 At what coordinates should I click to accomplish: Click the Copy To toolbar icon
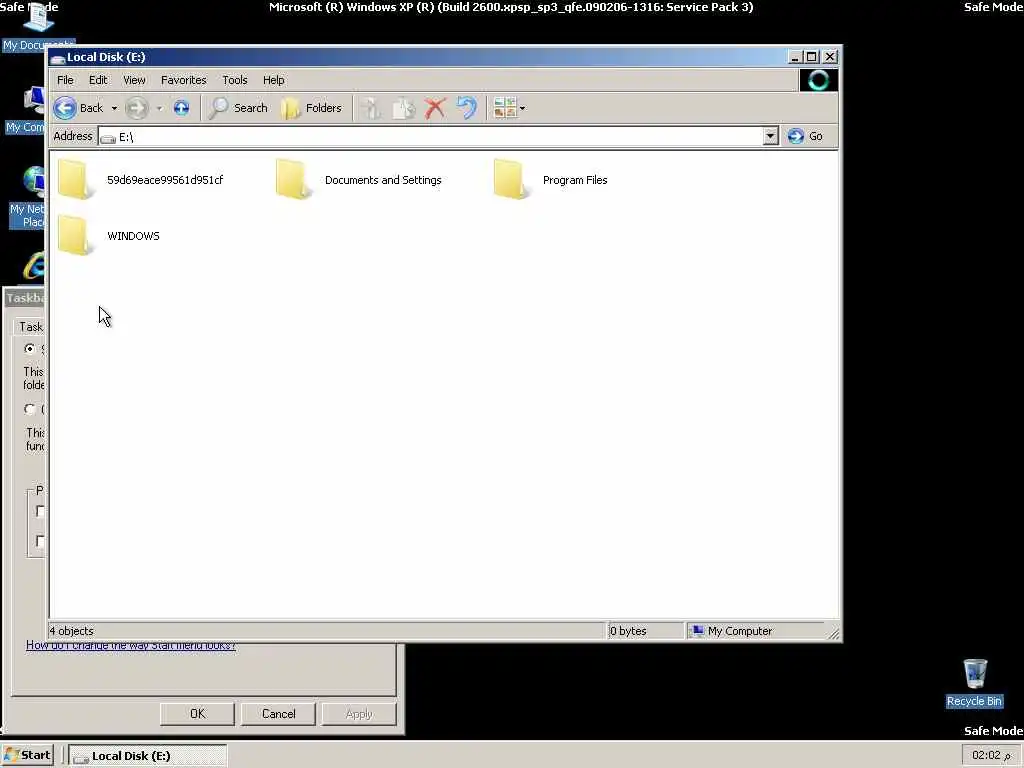click(x=403, y=108)
